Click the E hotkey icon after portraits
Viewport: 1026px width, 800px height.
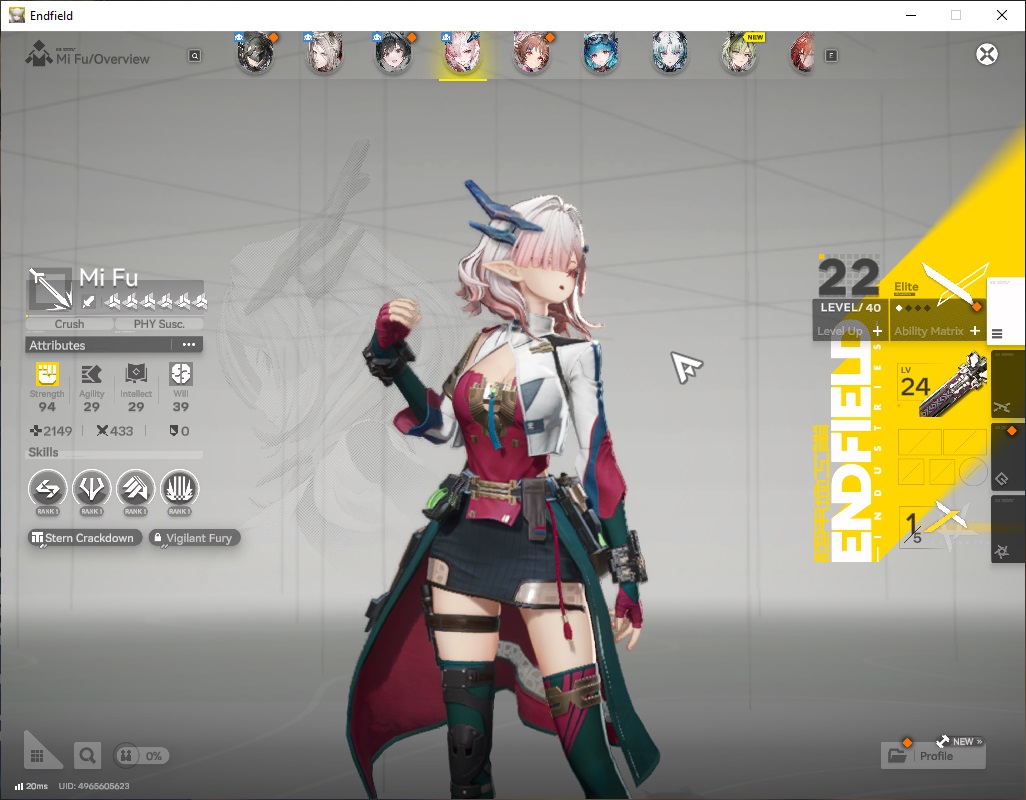point(831,56)
